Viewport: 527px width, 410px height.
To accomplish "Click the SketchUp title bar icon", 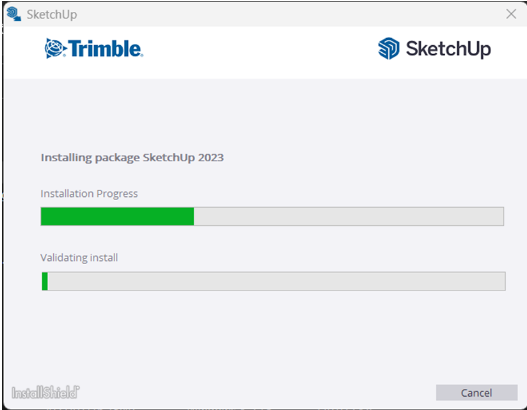I will pyautogui.click(x=14, y=14).
